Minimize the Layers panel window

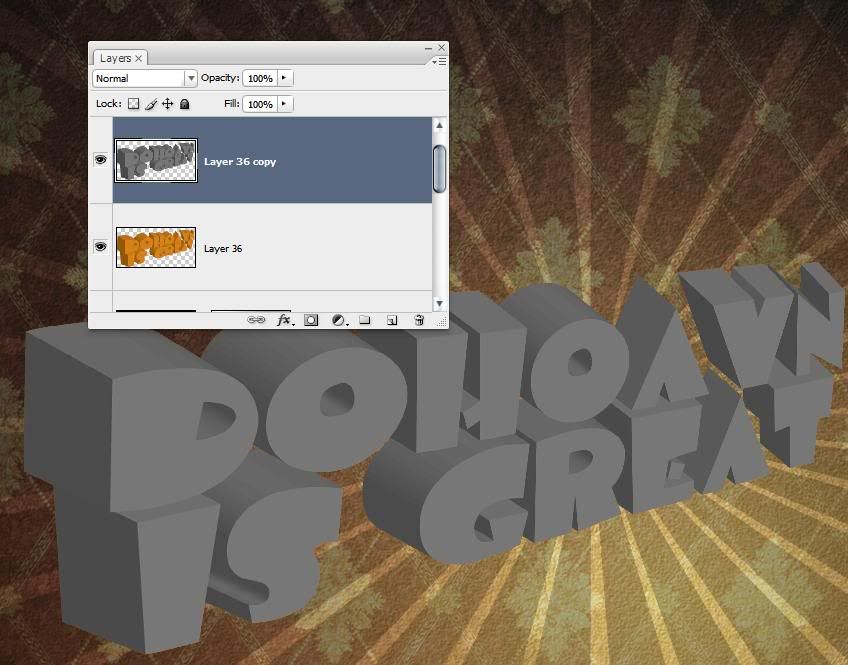pyautogui.click(x=428, y=48)
